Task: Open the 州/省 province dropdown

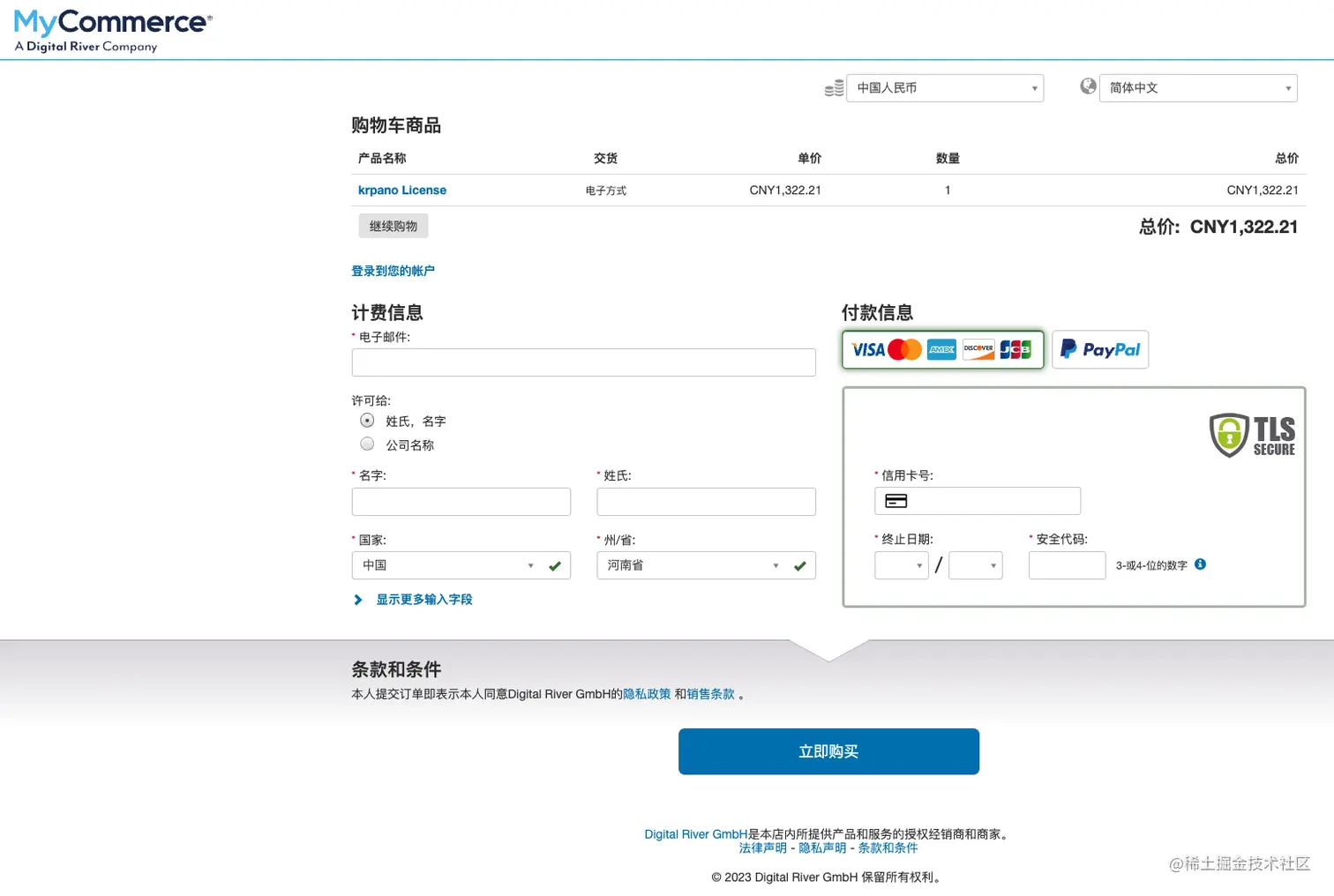Action: pos(706,565)
